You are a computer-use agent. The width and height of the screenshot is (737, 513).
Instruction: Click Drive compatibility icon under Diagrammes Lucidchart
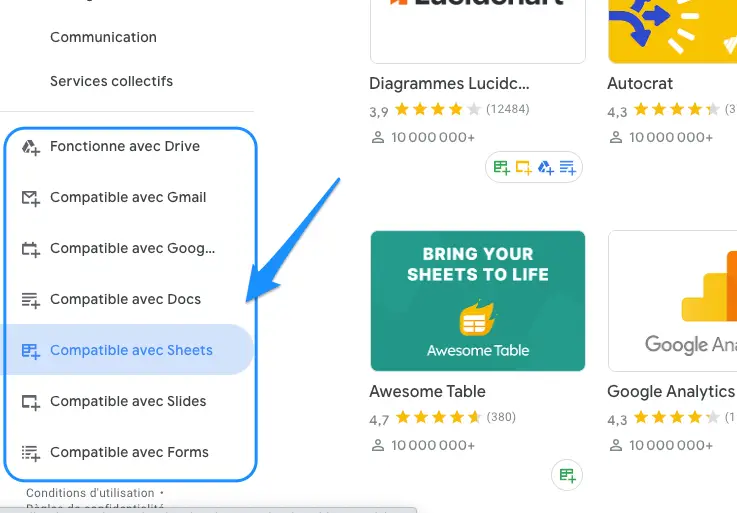pyautogui.click(x=546, y=167)
